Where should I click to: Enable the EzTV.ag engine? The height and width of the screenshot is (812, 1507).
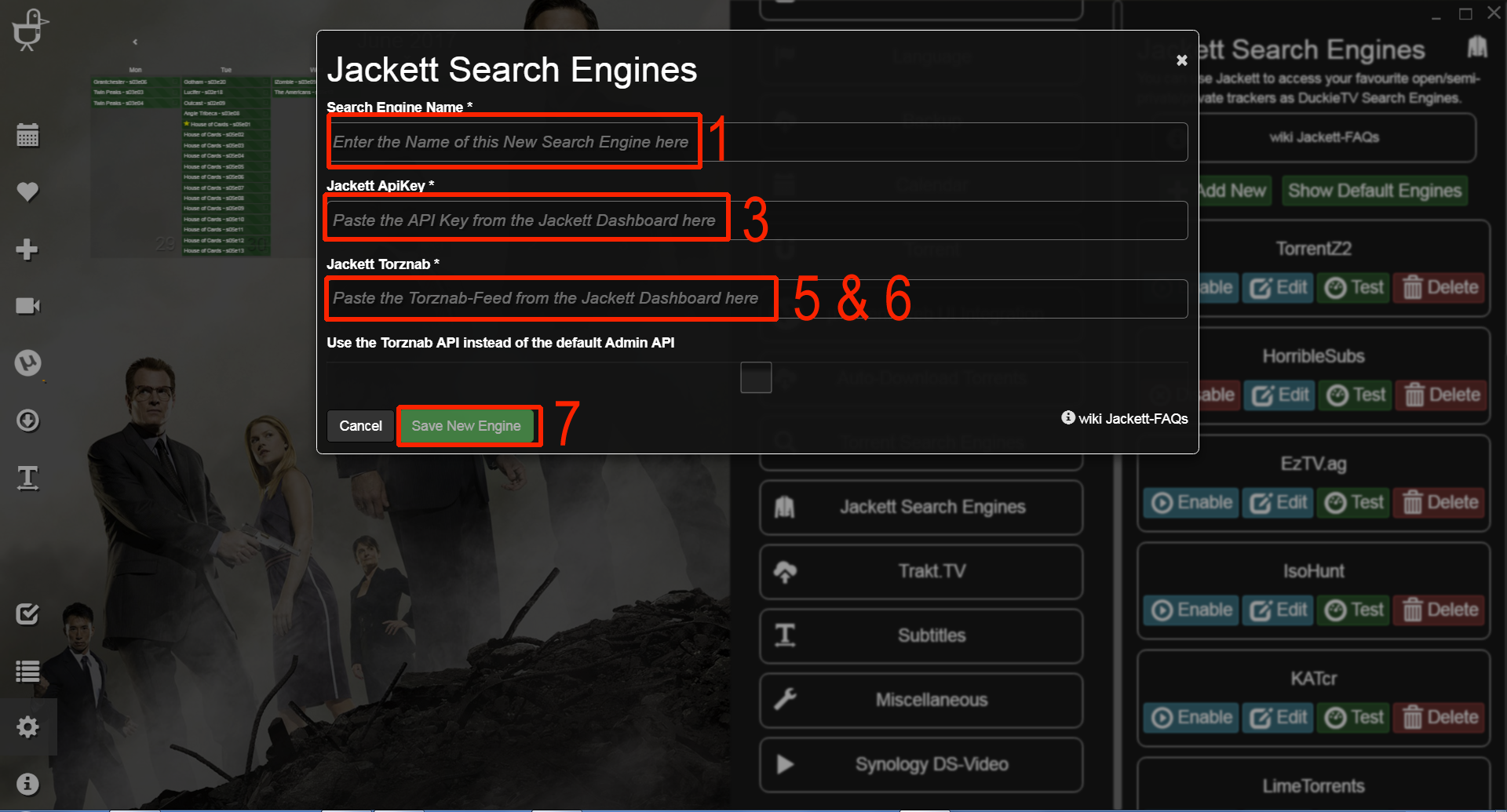pos(1192,503)
